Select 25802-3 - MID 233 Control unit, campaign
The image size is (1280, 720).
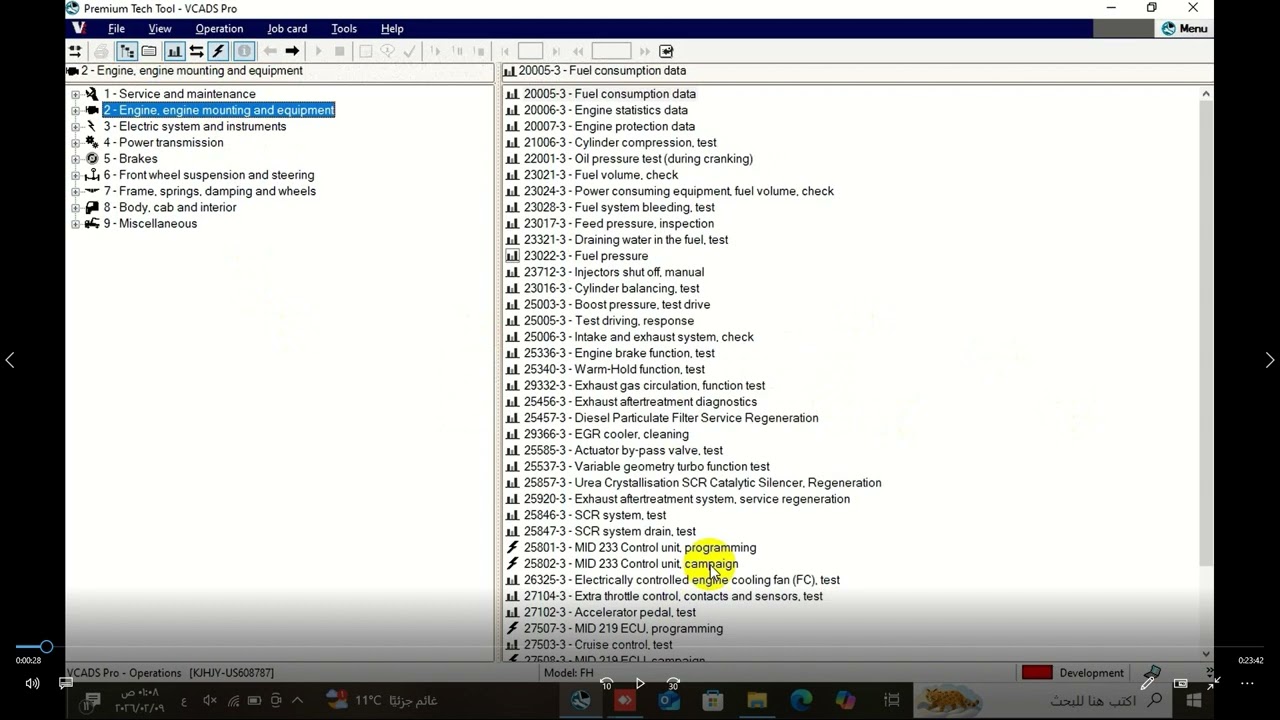[x=631, y=564]
